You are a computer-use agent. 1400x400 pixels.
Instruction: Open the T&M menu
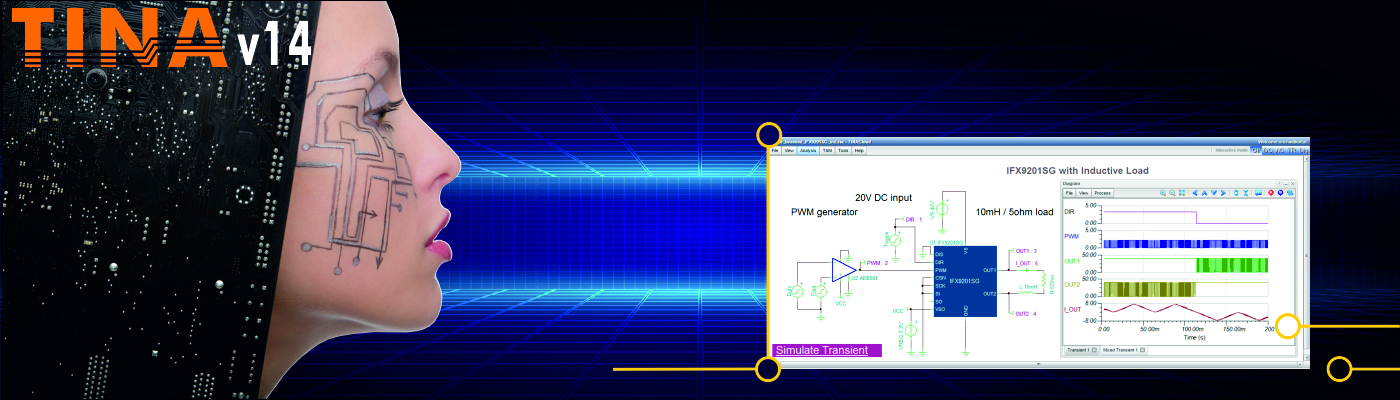[827, 151]
